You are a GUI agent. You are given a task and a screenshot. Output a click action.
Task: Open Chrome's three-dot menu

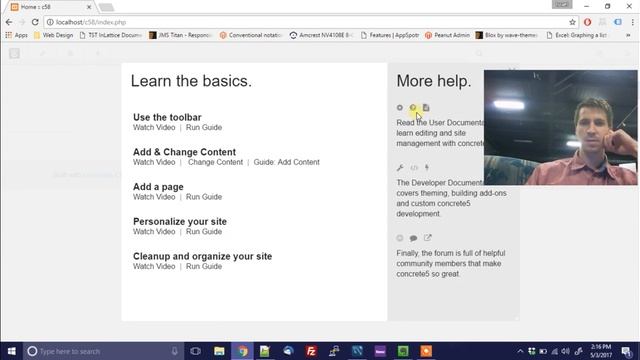tap(633, 22)
